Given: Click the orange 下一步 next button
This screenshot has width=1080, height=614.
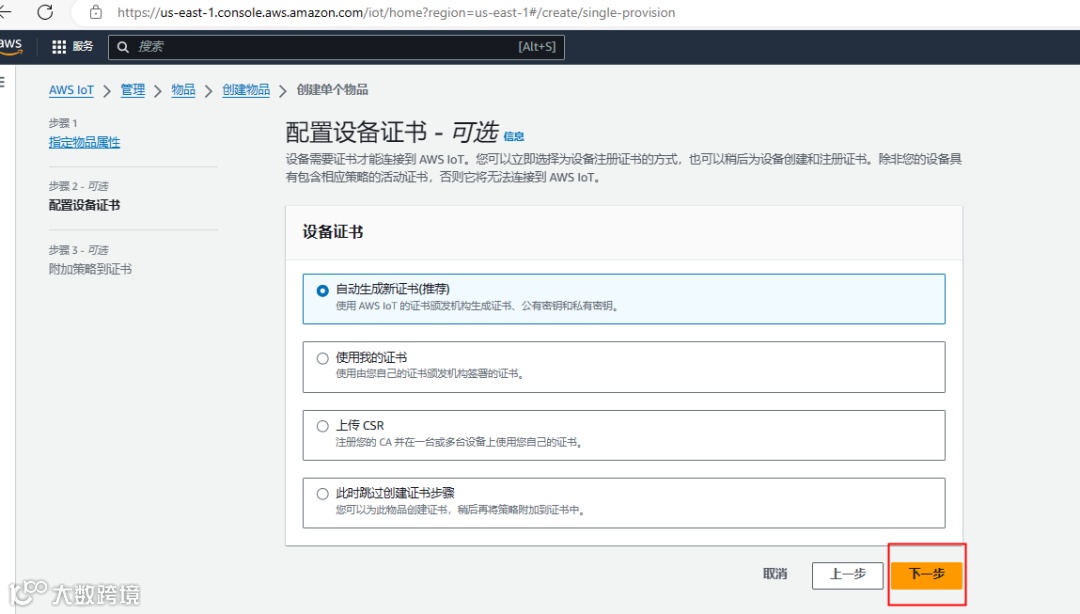Looking at the screenshot, I should [926, 575].
